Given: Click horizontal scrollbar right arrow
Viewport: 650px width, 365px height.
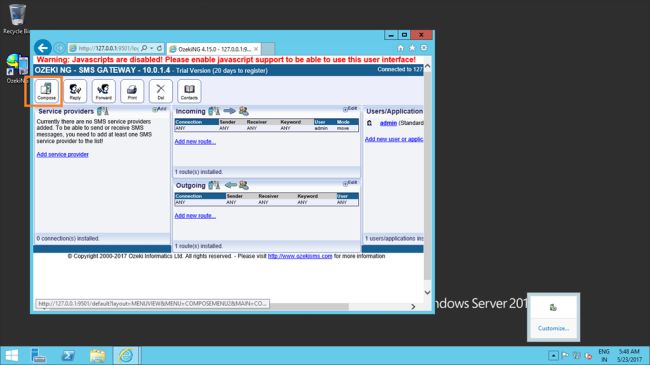Looking at the screenshot, I should pos(413,307).
